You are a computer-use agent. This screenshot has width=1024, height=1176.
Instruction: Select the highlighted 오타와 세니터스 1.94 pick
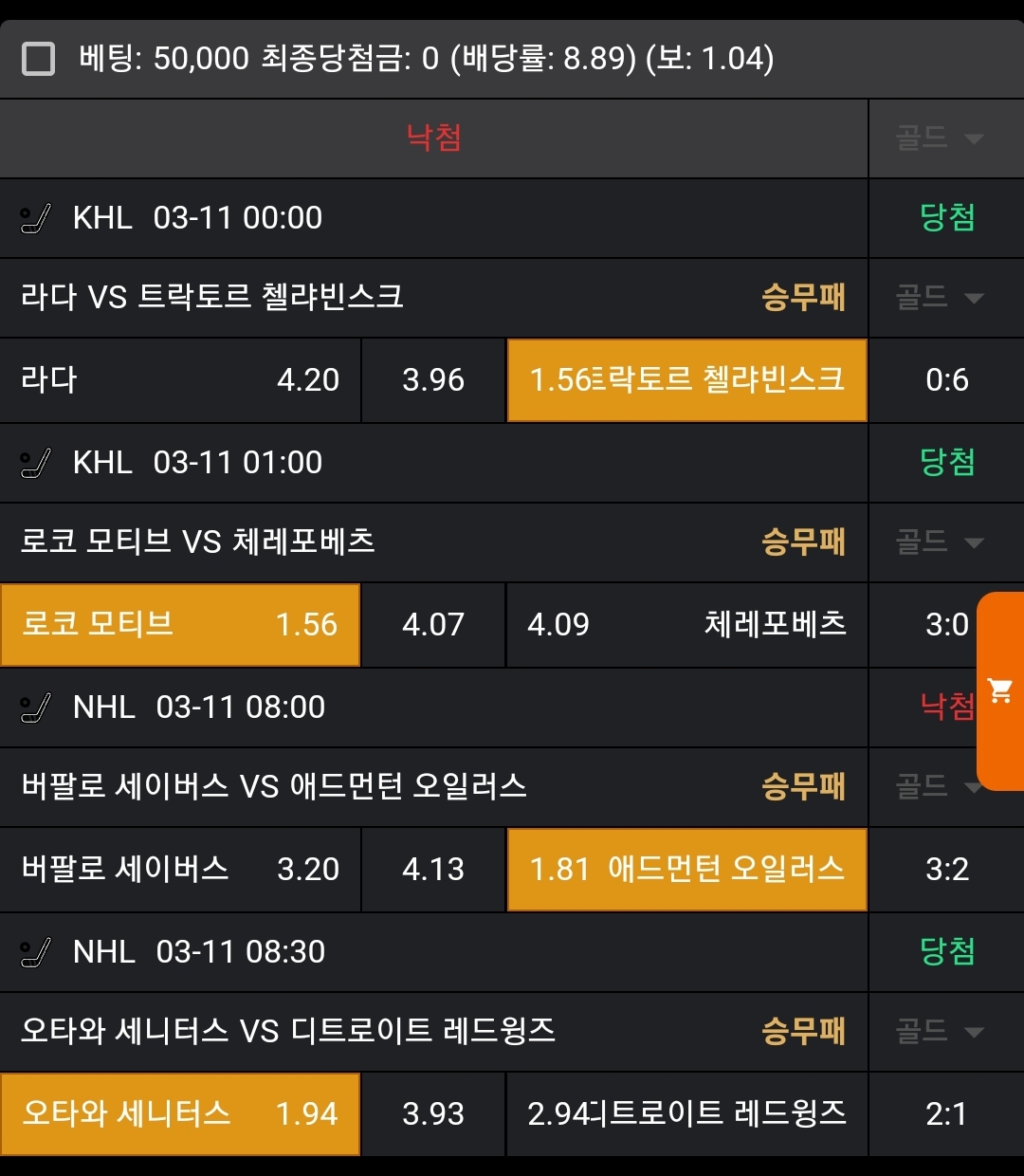pos(180,1114)
